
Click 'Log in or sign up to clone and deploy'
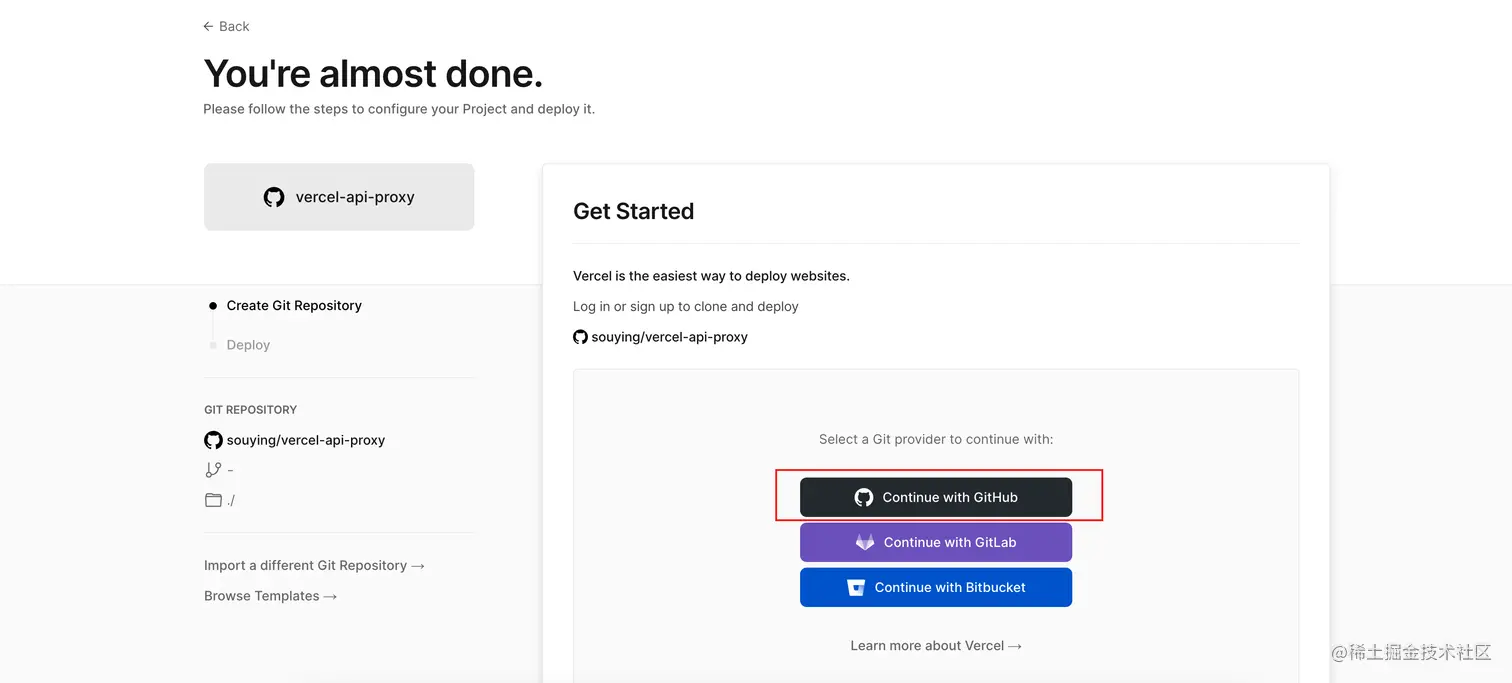(686, 306)
